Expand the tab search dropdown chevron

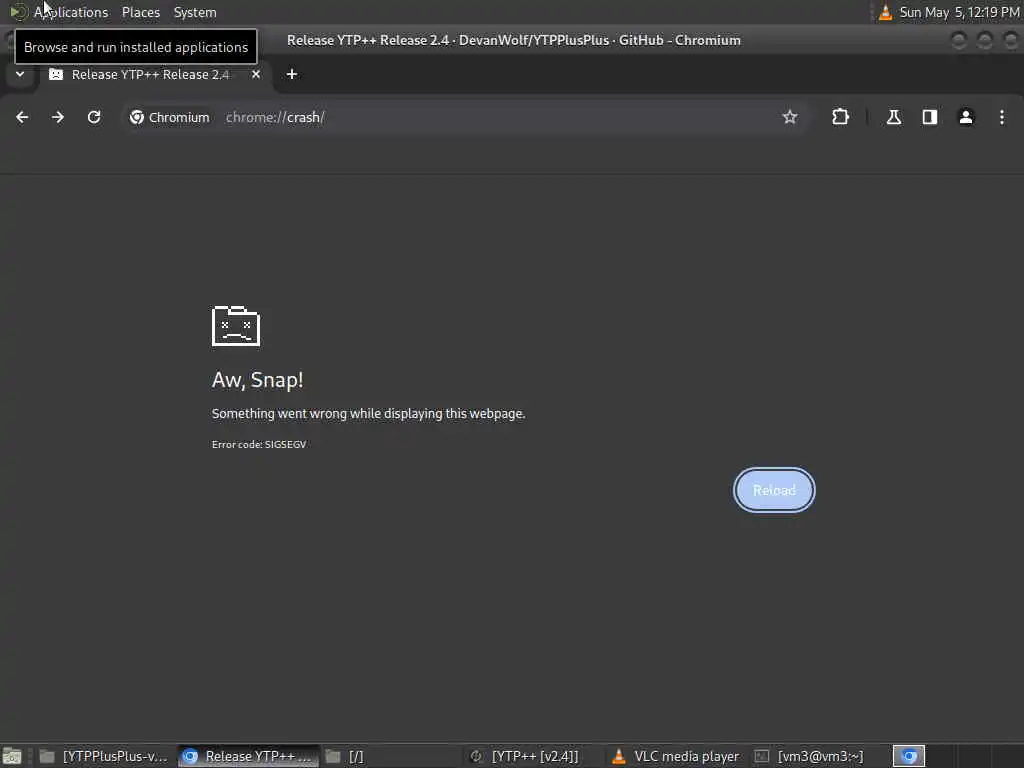(x=20, y=74)
